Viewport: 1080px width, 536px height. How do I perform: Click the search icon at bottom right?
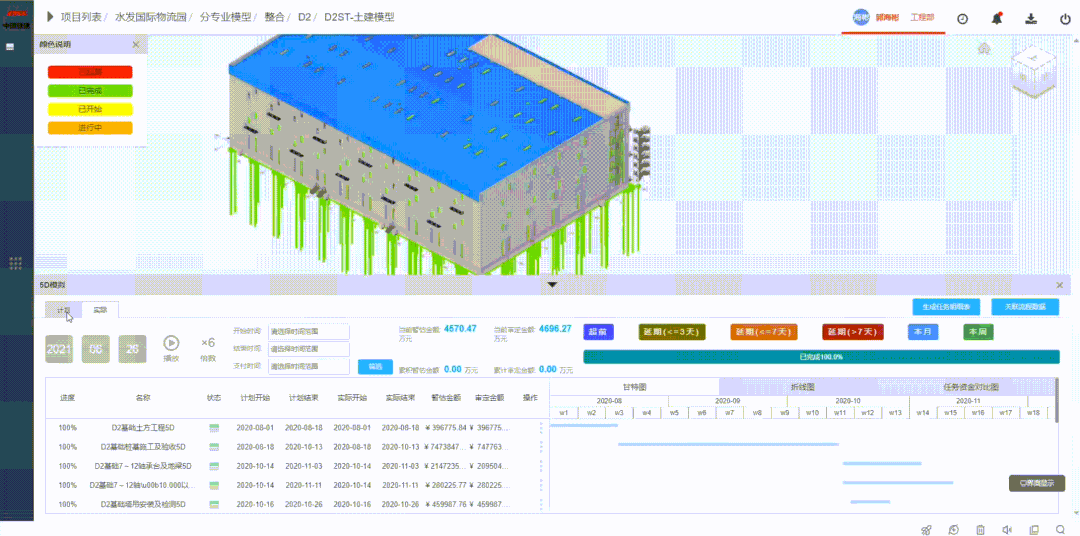click(x=1061, y=529)
